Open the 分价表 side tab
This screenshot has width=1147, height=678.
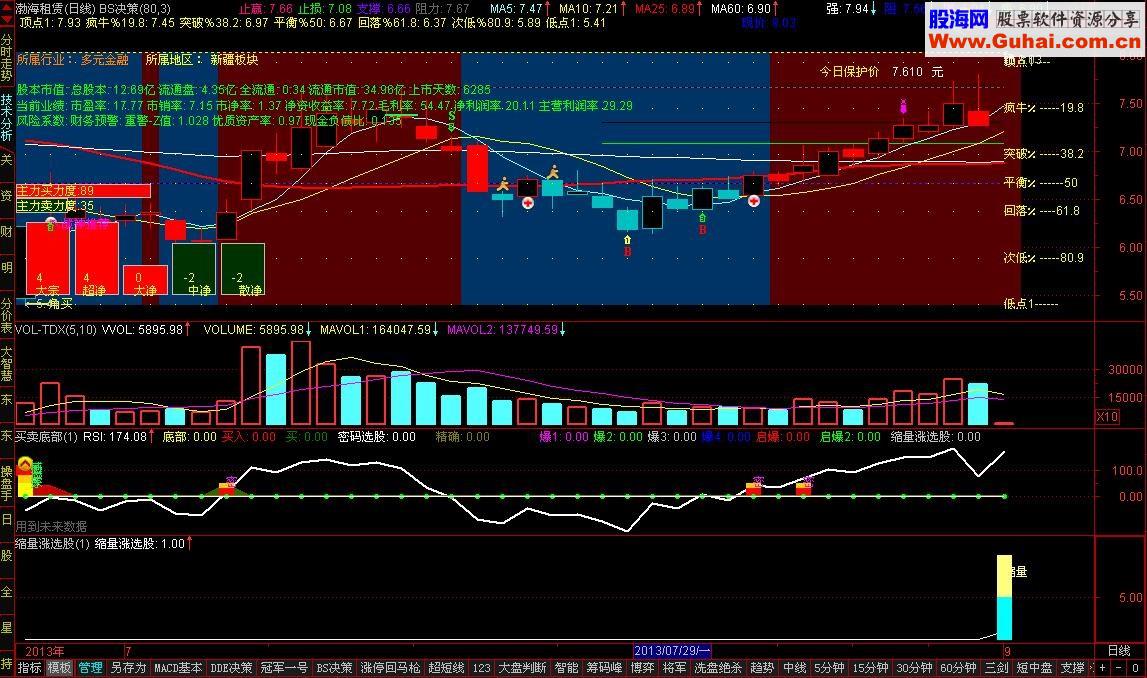(x=7, y=315)
